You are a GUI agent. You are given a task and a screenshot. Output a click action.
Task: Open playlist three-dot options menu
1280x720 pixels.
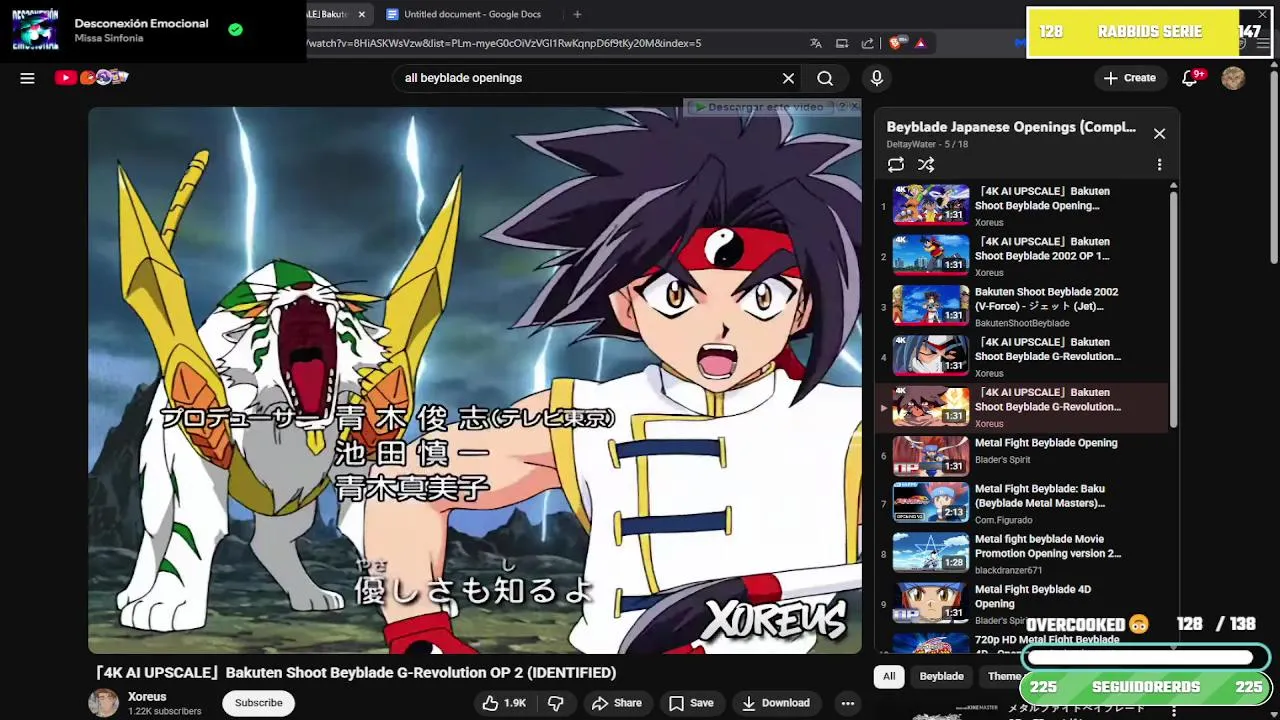(x=1159, y=164)
